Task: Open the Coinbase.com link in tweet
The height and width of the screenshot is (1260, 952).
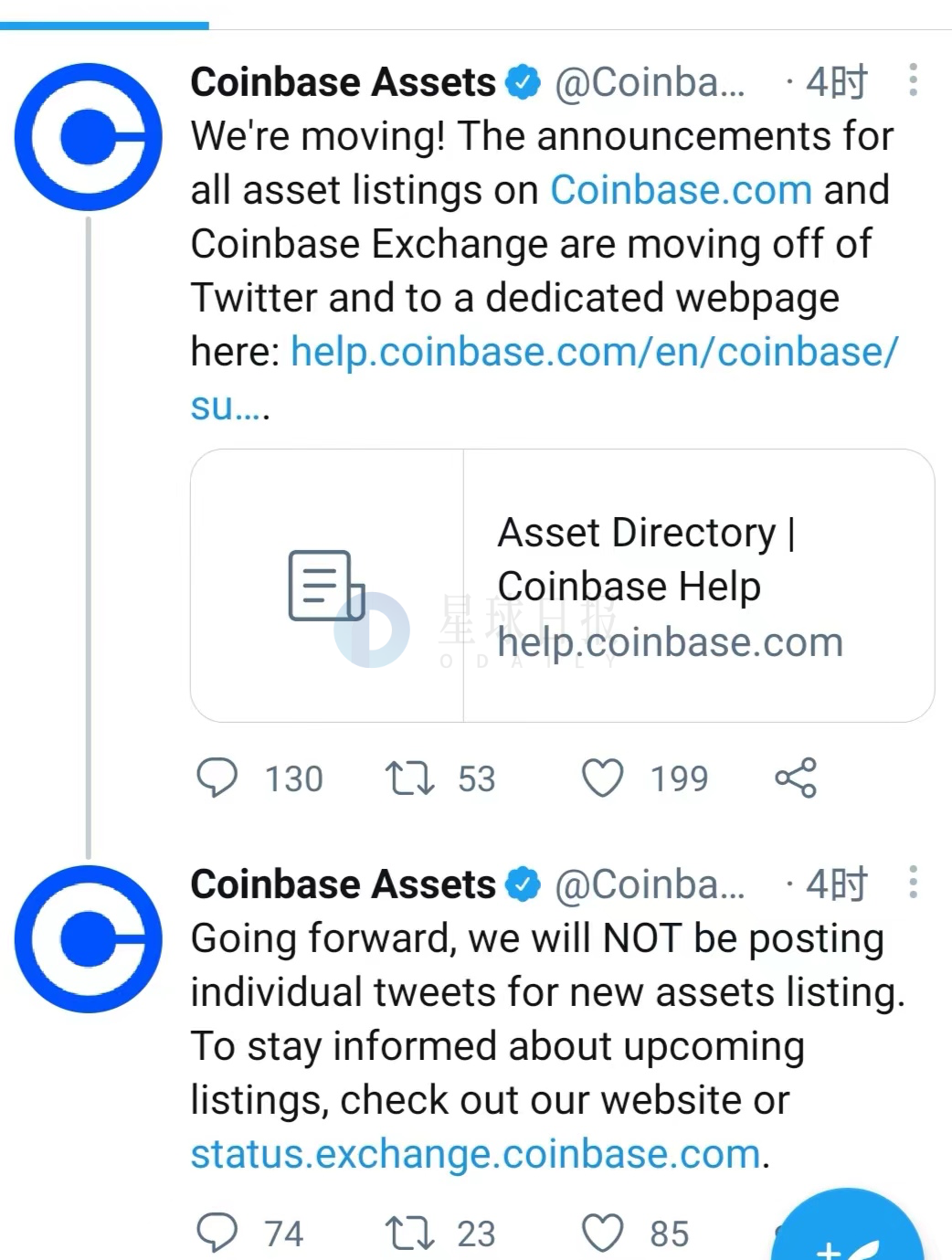Action: (681, 190)
